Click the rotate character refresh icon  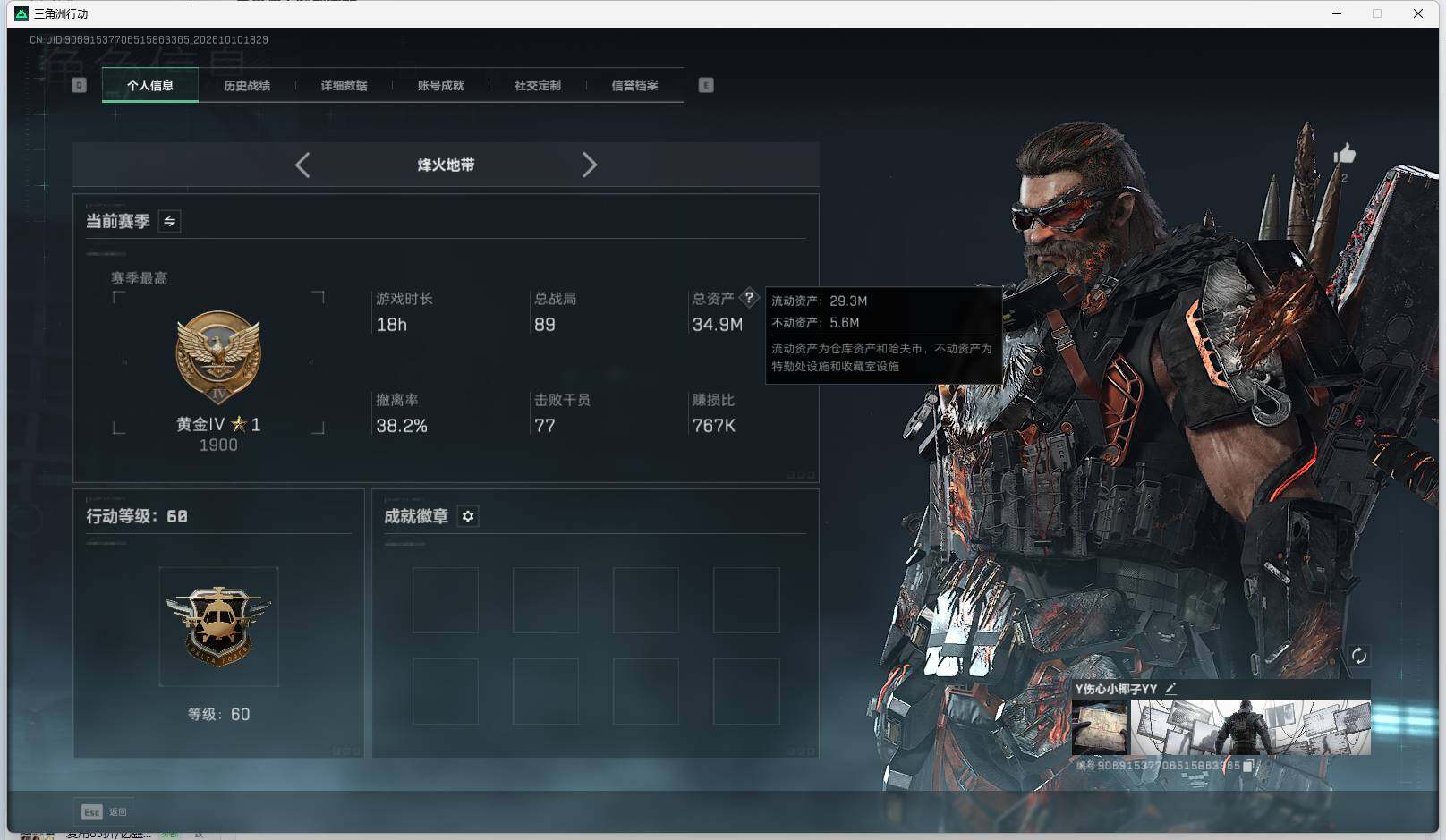[x=1358, y=656]
